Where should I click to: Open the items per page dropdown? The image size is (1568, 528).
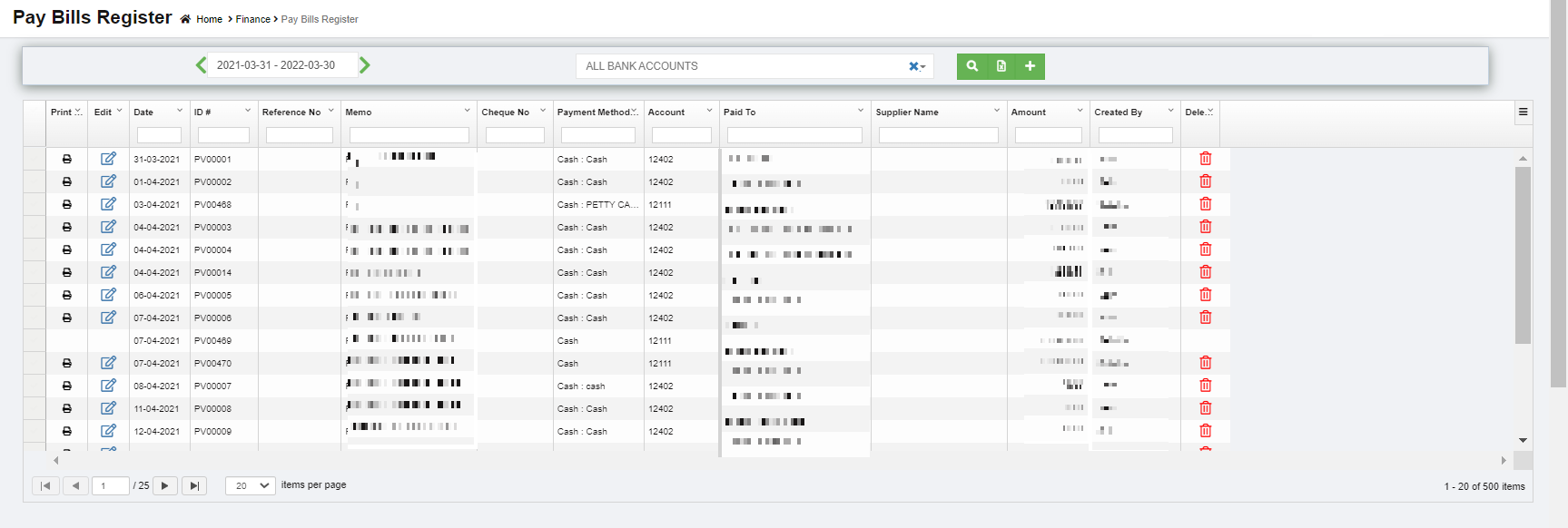[x=250, y=485]
